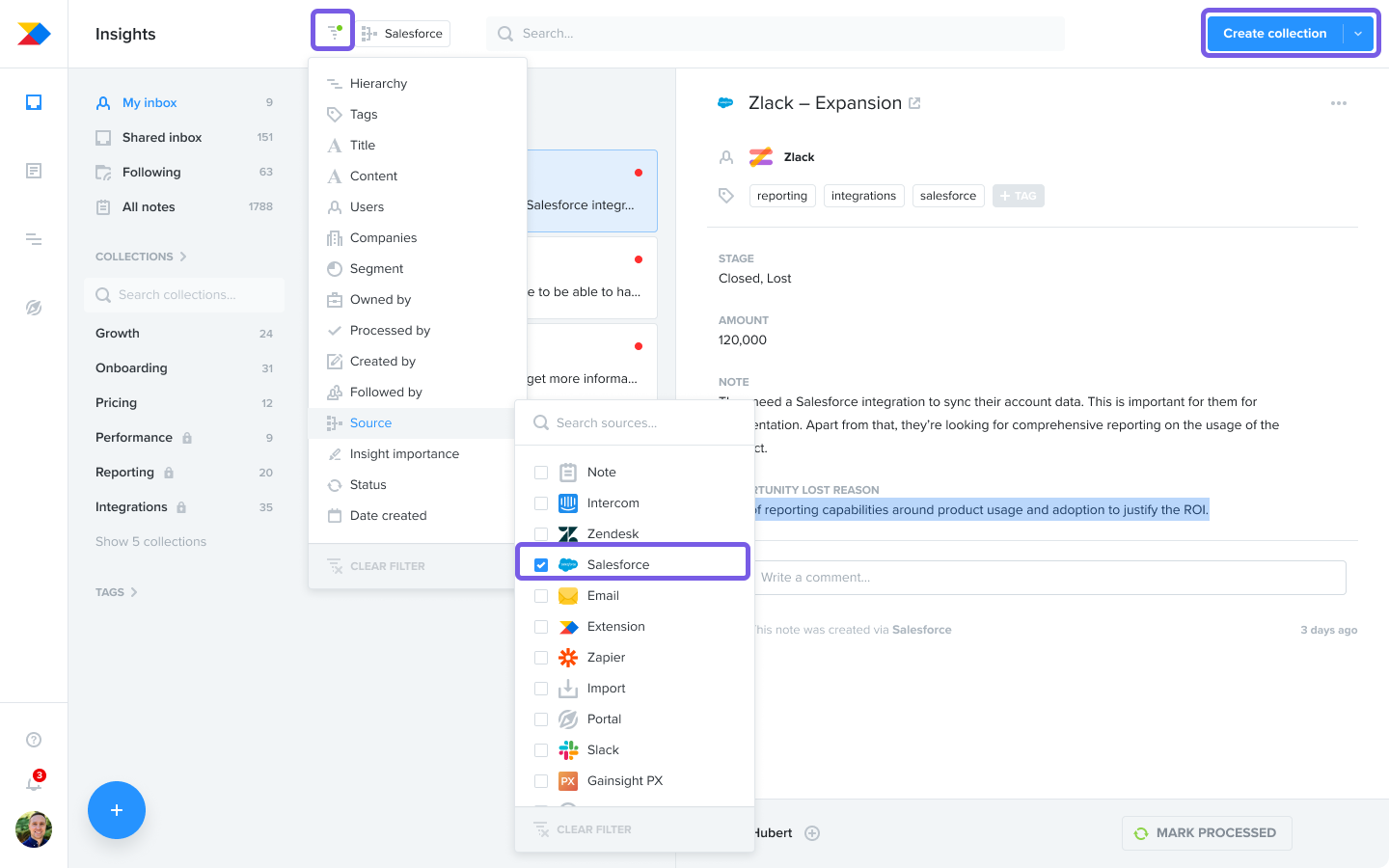The height and width of the screenshot is (868, 1389).
Task: Open the Create collection dropdown arrow
Action: 1358,34
